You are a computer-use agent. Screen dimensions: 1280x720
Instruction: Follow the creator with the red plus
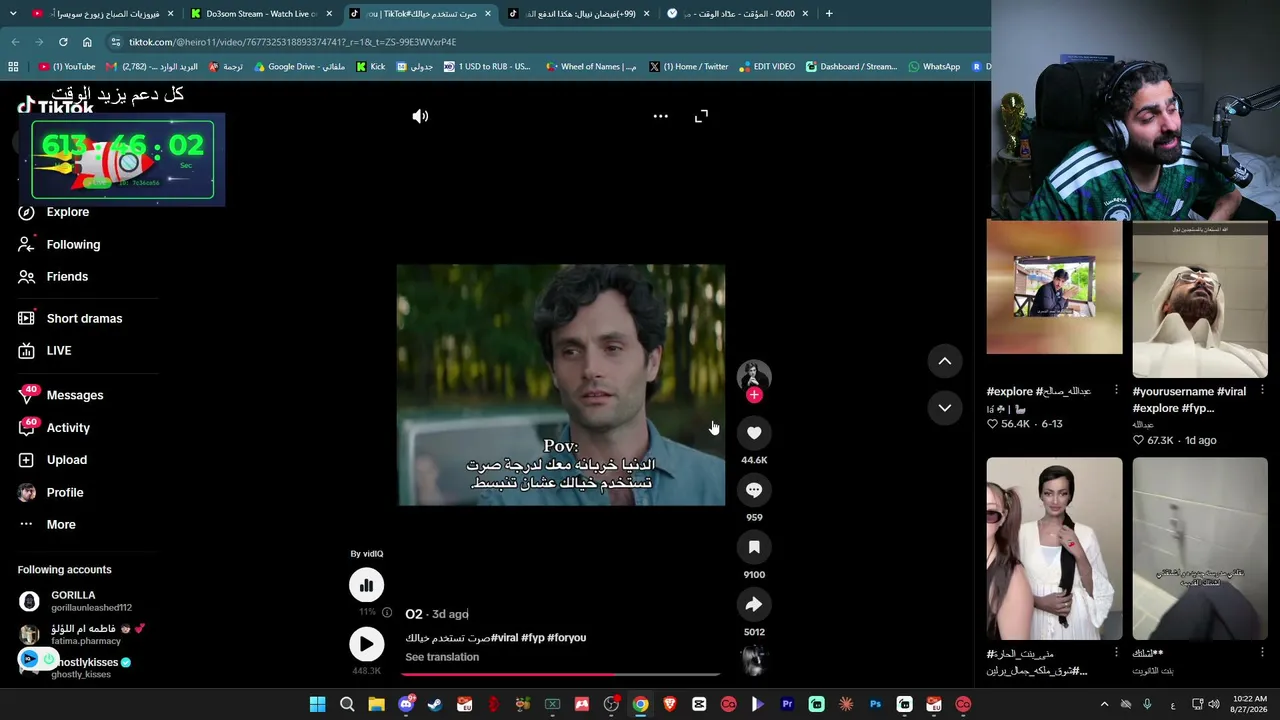[x=754, y=395]
